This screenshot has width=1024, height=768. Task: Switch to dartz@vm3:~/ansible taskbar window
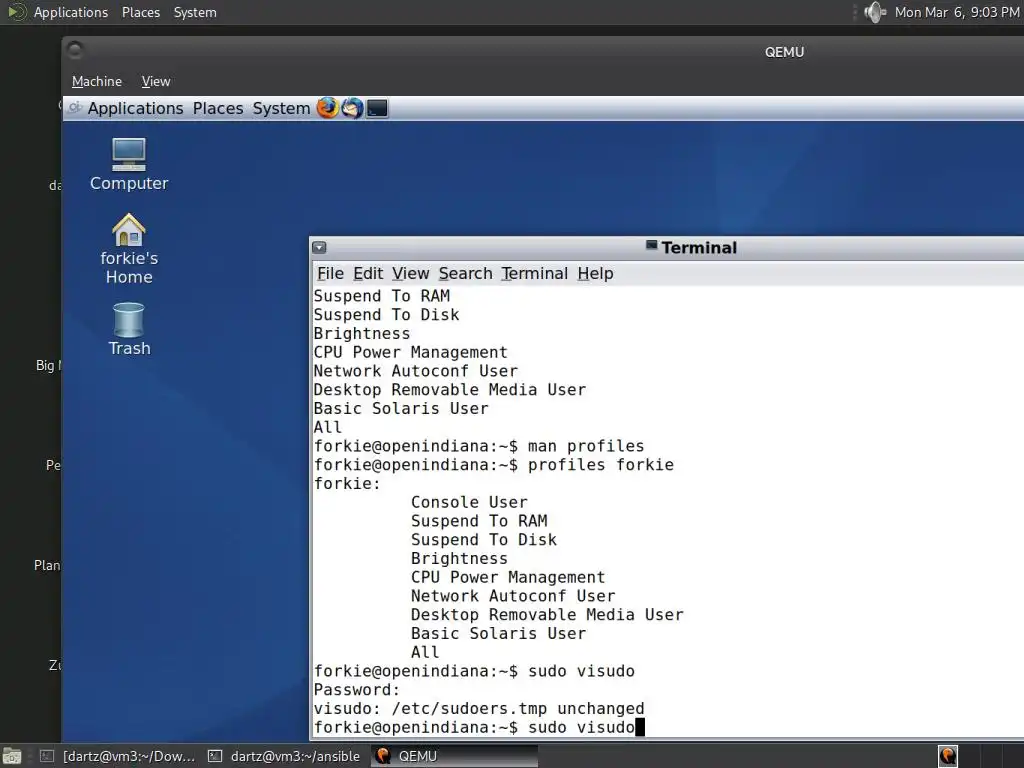(x=284, y=756)
